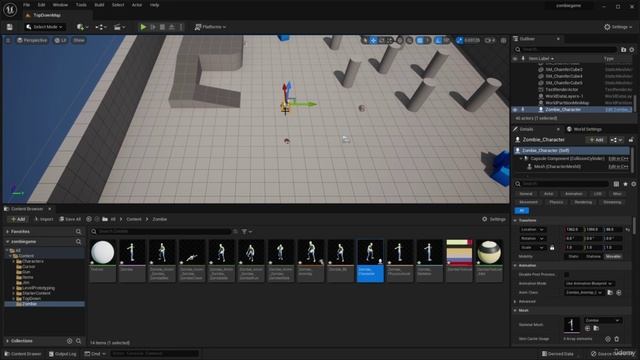Set Mobility to Static
Viewport: 640px width, 360px height.
(573, 256)
